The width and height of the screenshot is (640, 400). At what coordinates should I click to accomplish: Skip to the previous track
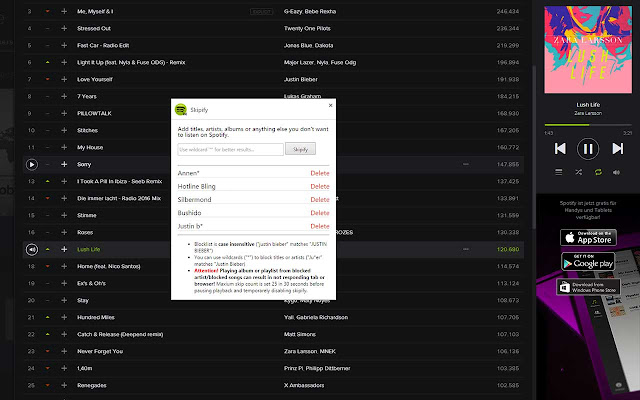coord(560,149)
